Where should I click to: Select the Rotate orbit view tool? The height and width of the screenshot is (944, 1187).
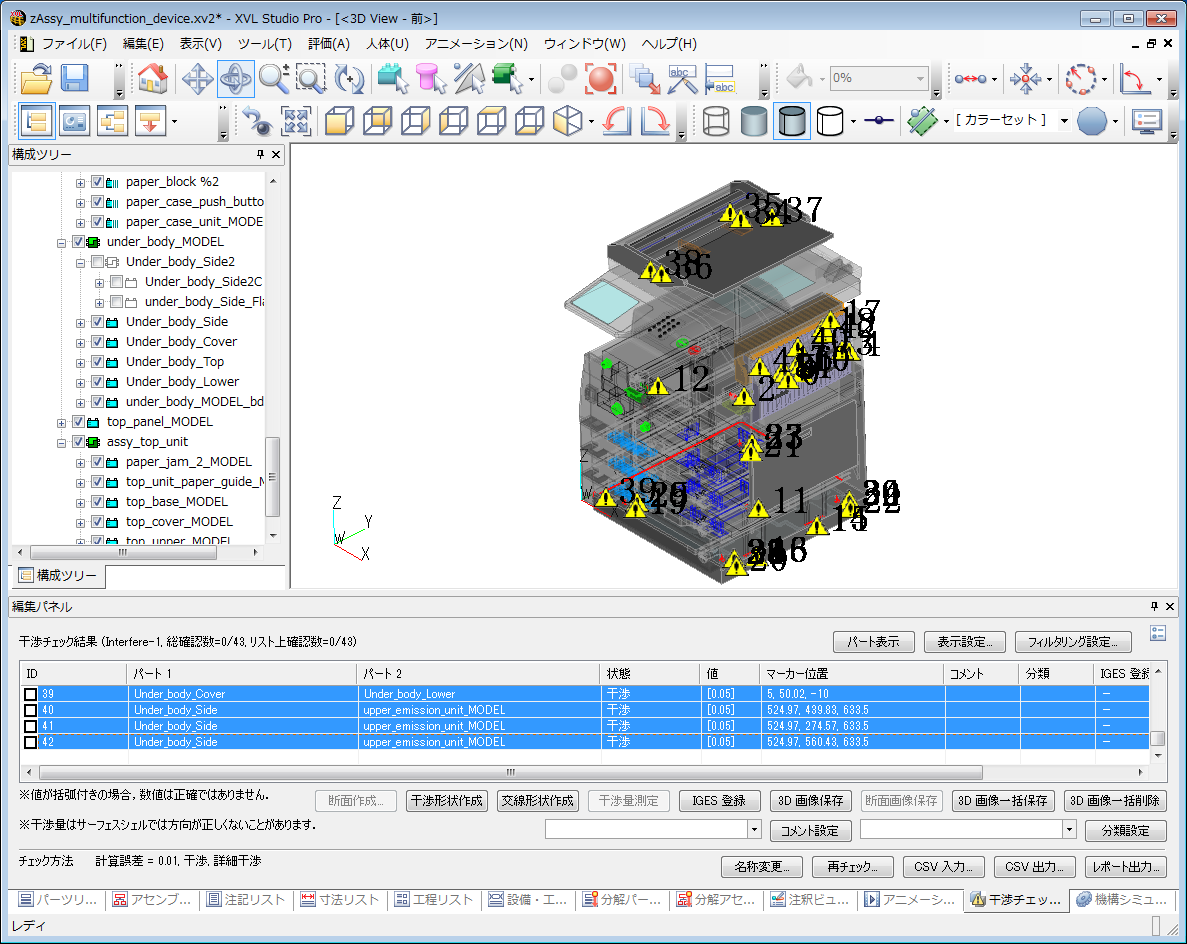coord(235,79)
